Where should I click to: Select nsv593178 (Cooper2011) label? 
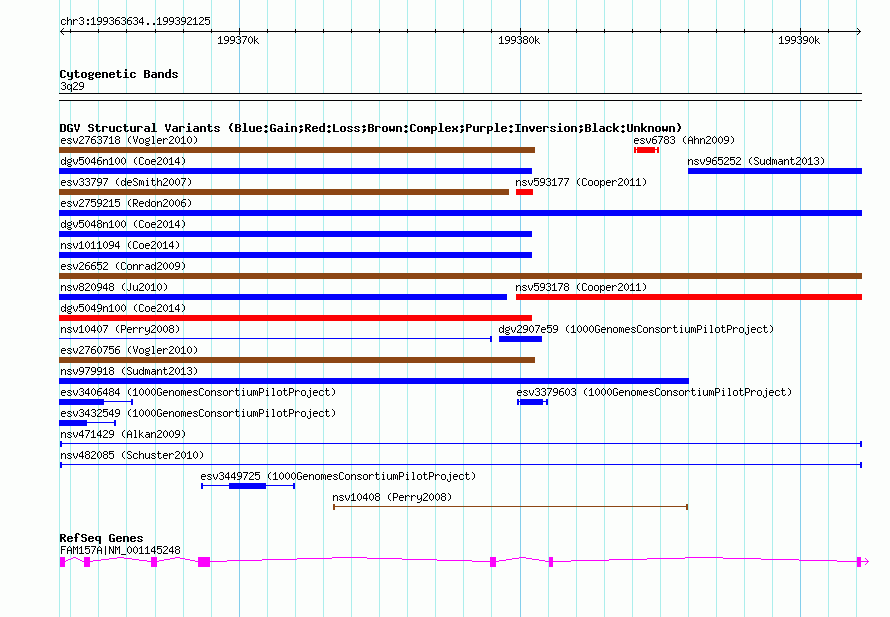pyautogui.click(x=581, y=287)
